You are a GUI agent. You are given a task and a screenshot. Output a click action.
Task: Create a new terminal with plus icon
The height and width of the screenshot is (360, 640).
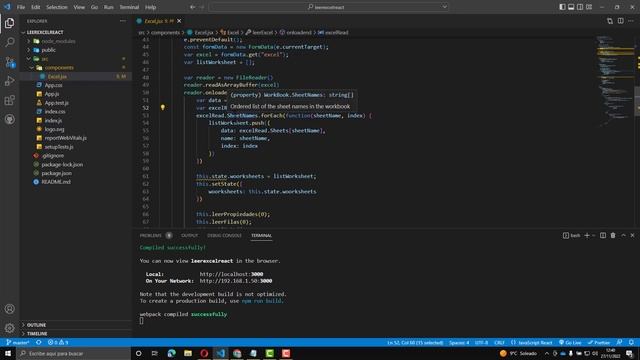click(587, 236)
